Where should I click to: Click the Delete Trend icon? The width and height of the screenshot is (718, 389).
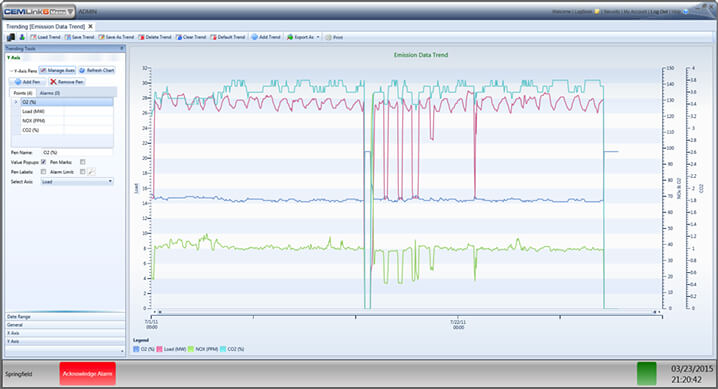141,37
